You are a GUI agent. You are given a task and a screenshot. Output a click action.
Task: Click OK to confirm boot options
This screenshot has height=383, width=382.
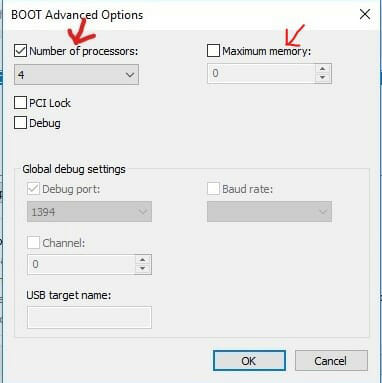[249, 361]
